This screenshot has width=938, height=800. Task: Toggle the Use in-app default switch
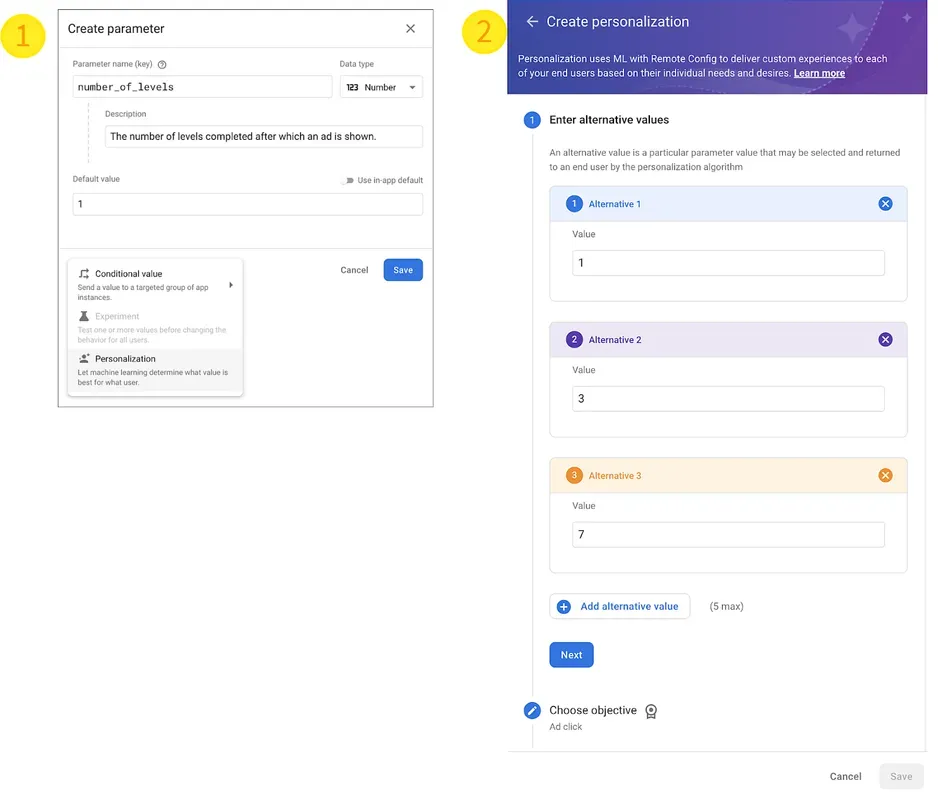pyautogui.click(x=347, y=181)
